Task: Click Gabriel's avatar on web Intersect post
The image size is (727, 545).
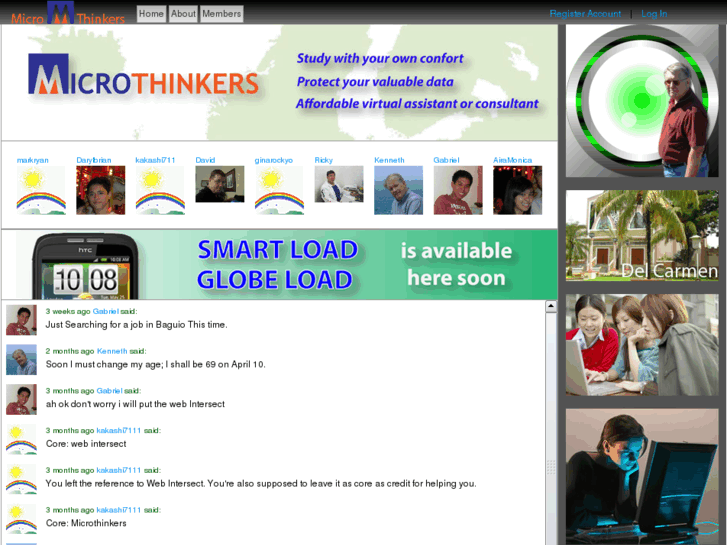Action: coord(21,399)
